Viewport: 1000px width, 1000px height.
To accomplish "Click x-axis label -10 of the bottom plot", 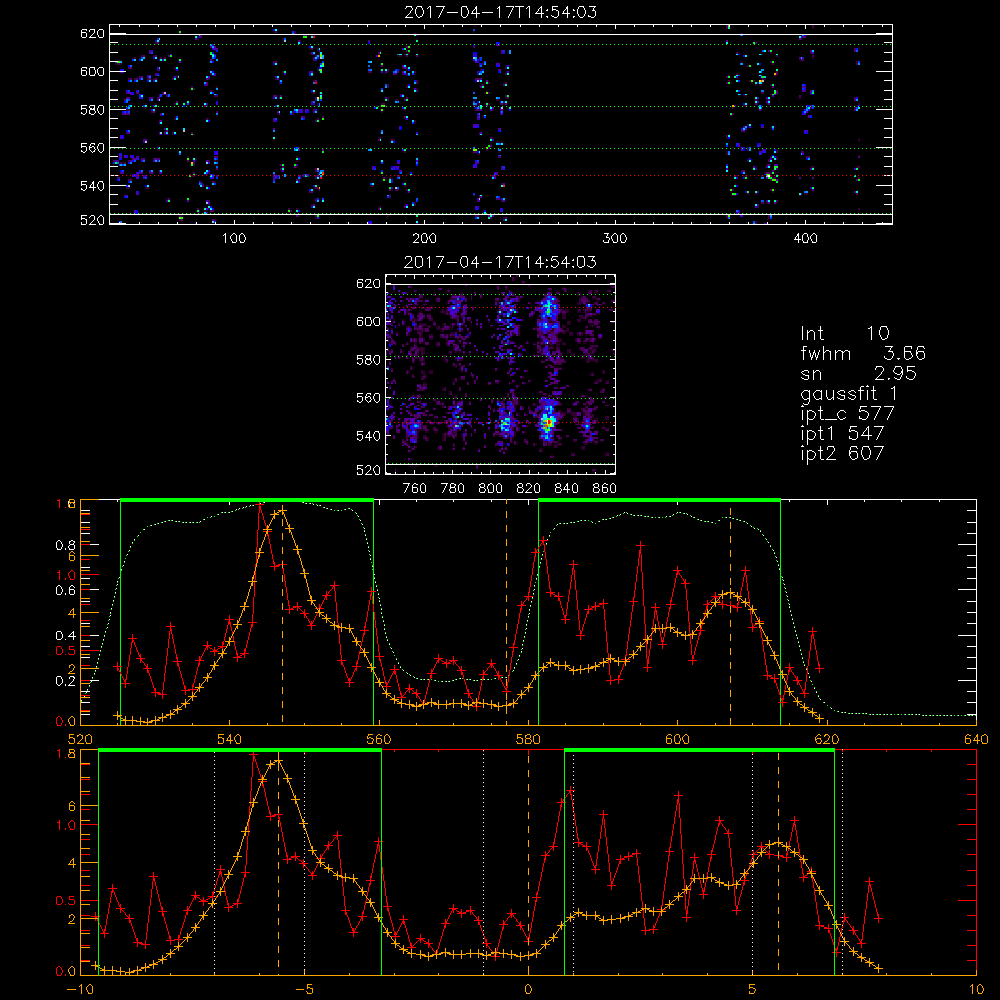I will pyautogui.click(x=80, y=990).
